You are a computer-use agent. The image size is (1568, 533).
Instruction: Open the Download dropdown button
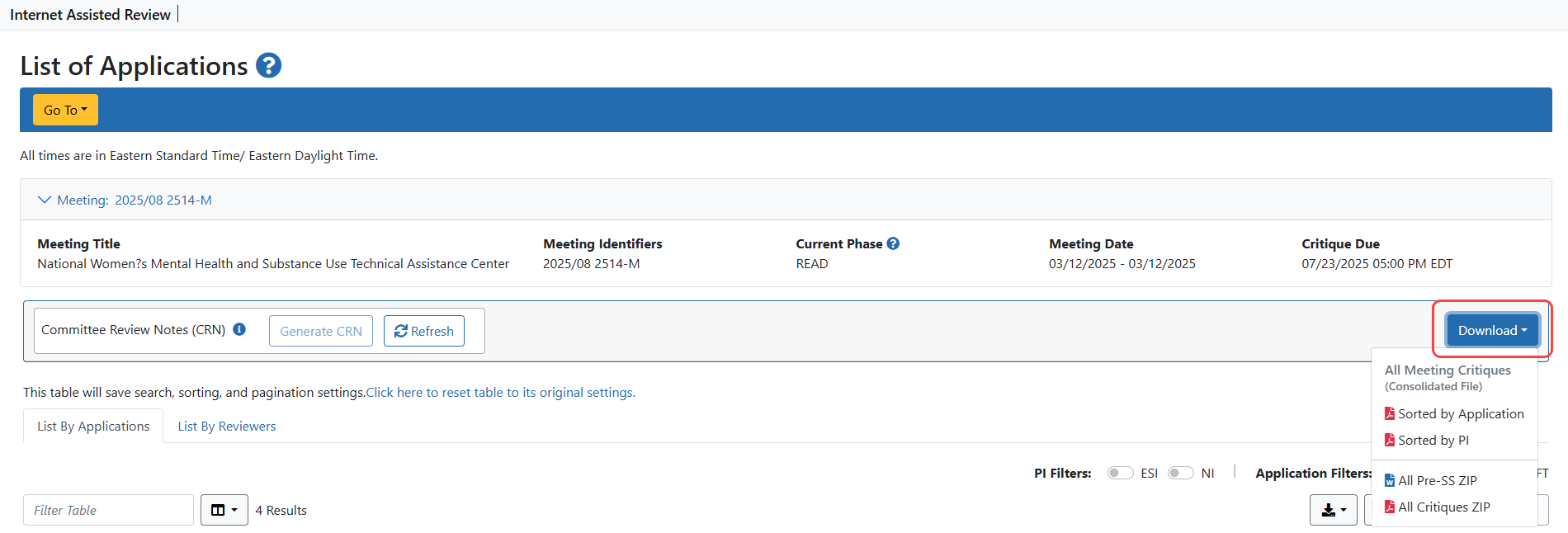point(1492,330)
